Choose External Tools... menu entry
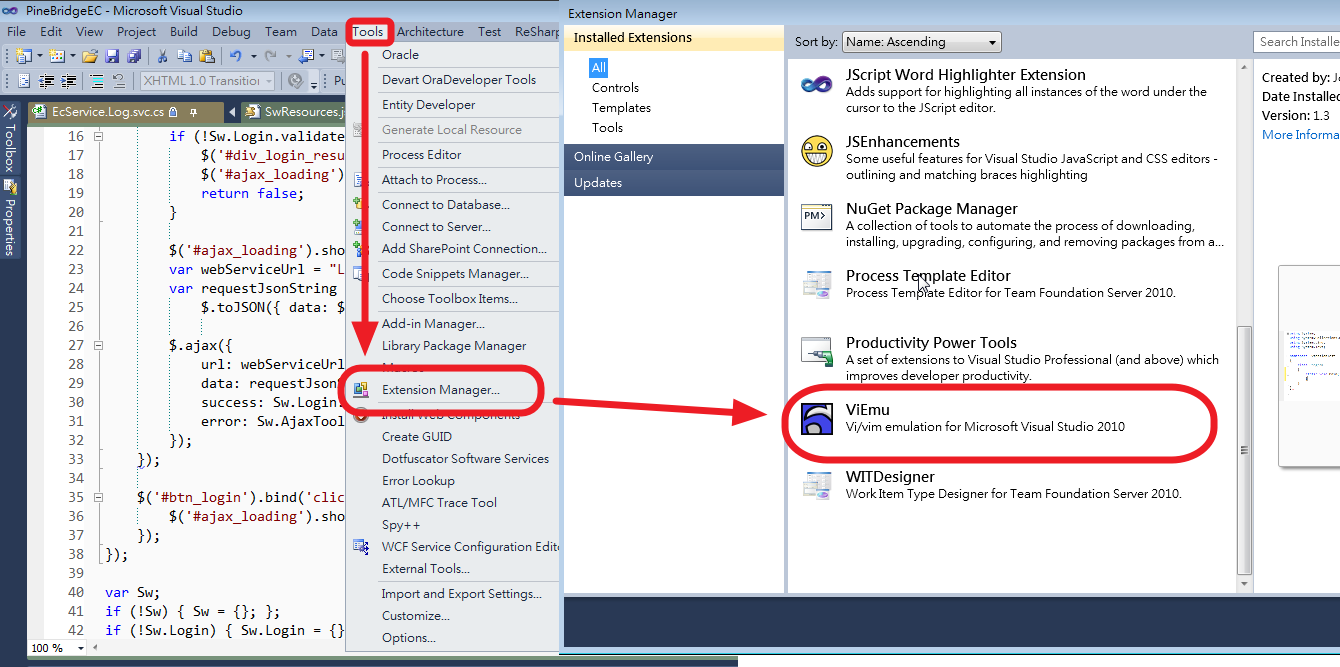Image resolution: width=1340 pixels, height=667 pixels. tap(426, 569)
